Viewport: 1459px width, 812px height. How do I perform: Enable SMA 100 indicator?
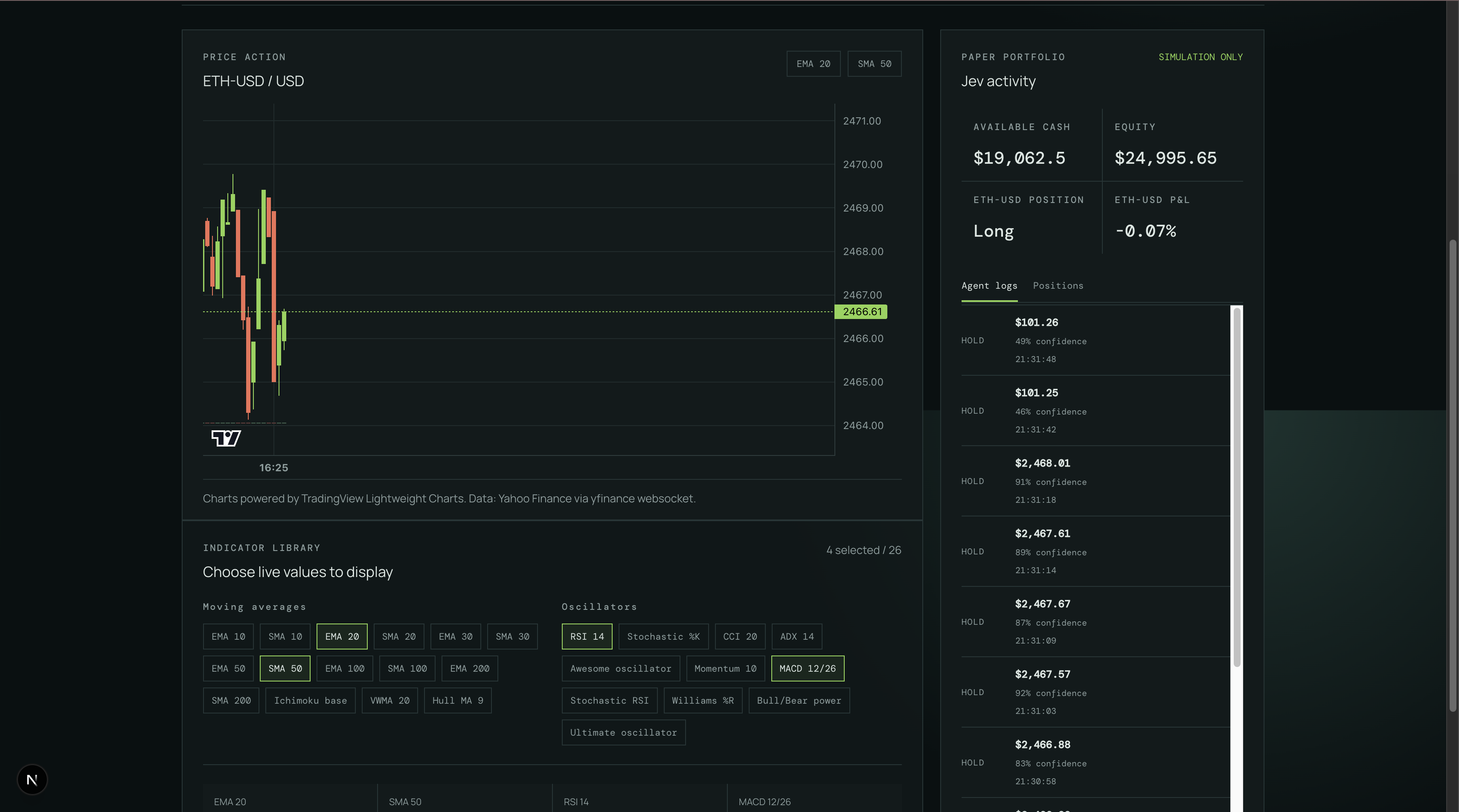[x=407, y=669]
